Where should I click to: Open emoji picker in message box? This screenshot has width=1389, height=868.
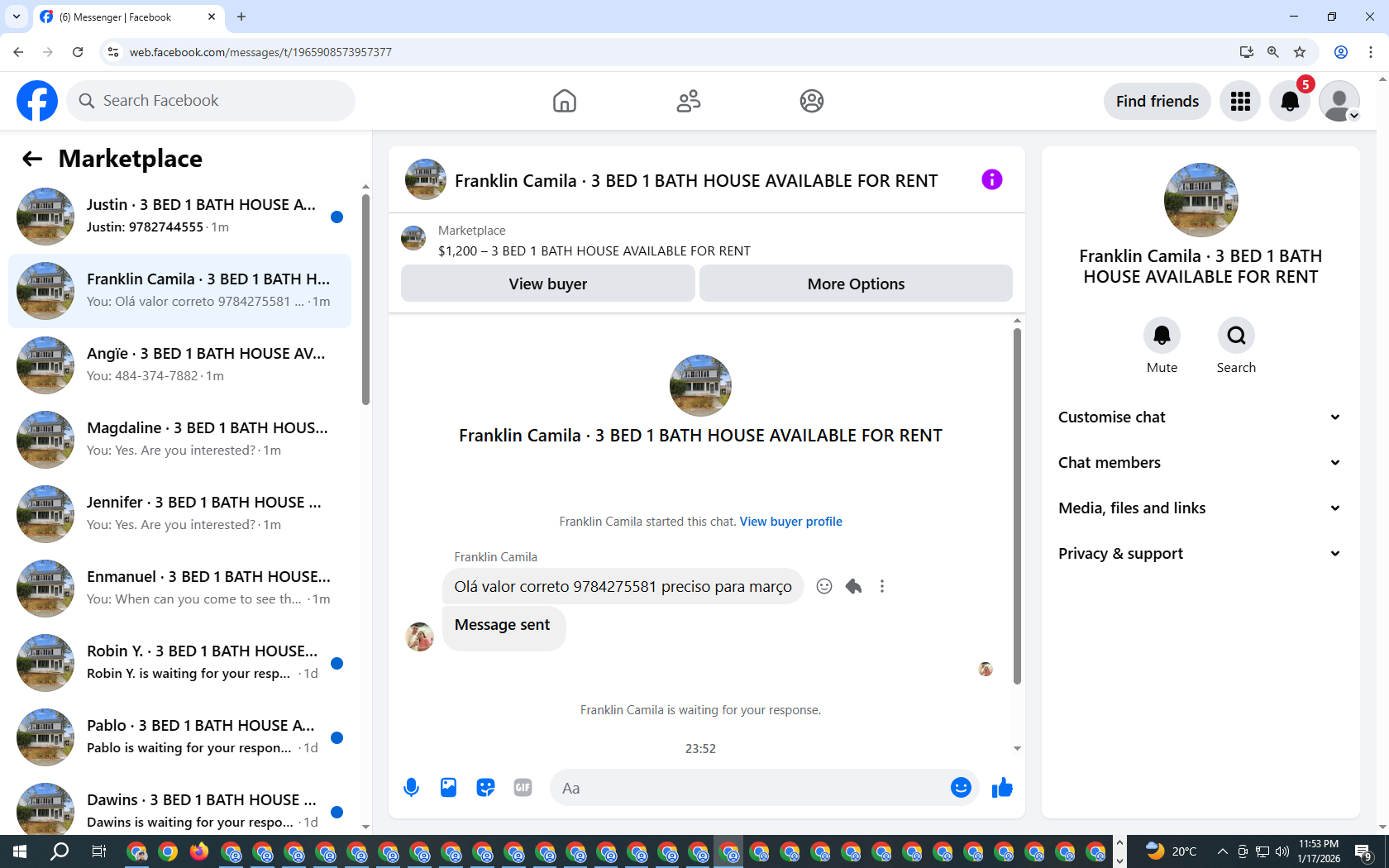[961, 788]
